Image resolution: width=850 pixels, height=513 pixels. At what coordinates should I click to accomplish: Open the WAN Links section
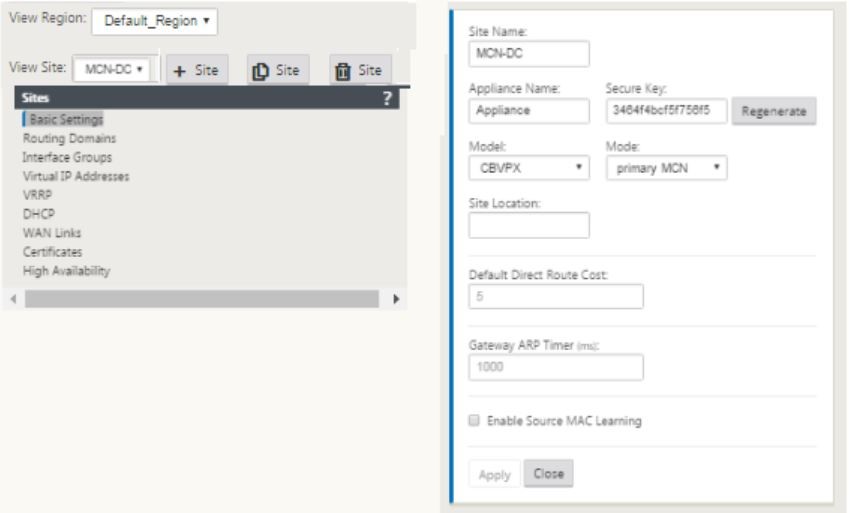[x=52, y=233]
